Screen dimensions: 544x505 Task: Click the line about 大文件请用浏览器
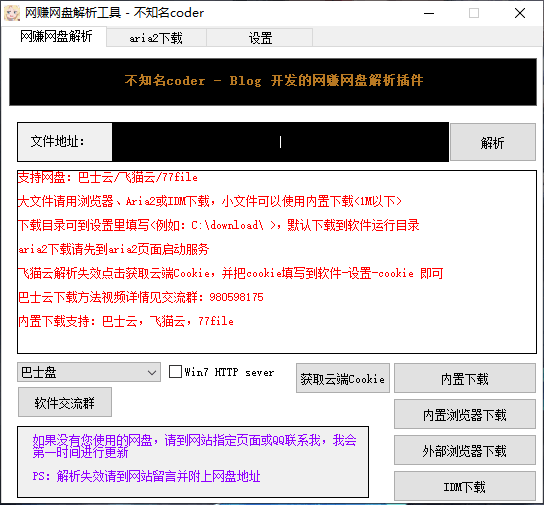tap(210, 201)
